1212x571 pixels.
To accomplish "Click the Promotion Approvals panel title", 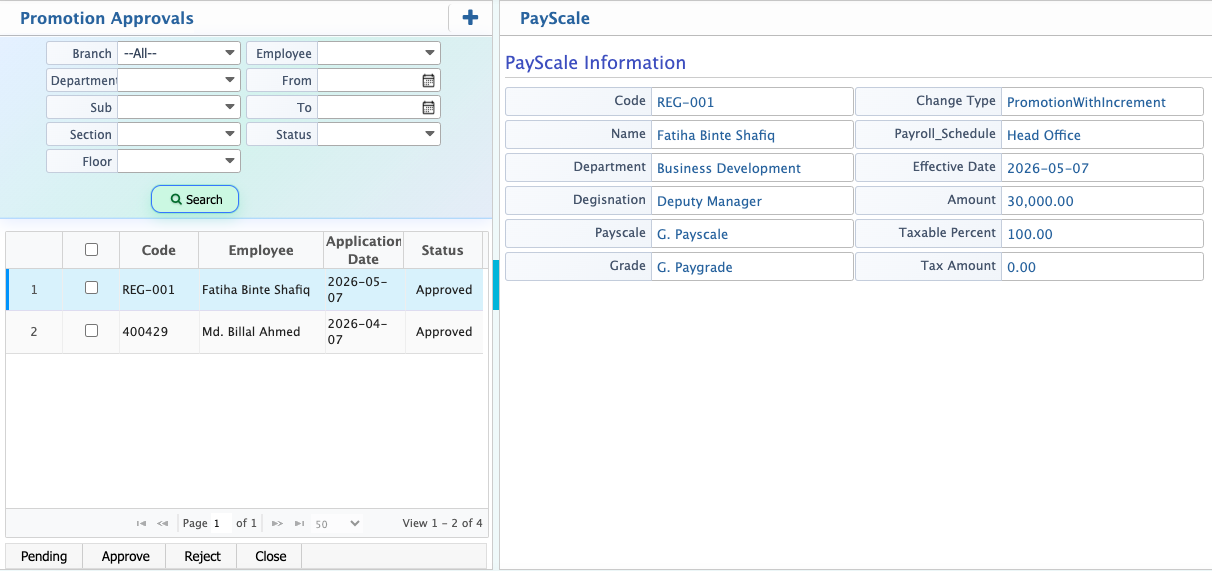I will pyautogui.click(x=107, y=18).
